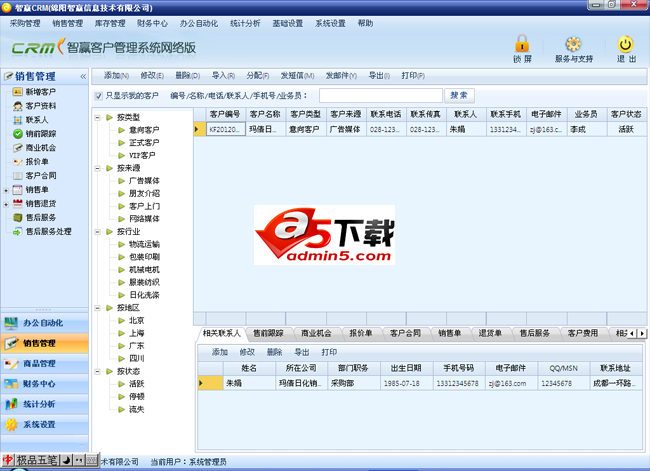The width and height of the screenshot is (650, 471).
Task: Switch to Pre-sale Follow-up (售前跟踪) tab
Action: point(268,333)
